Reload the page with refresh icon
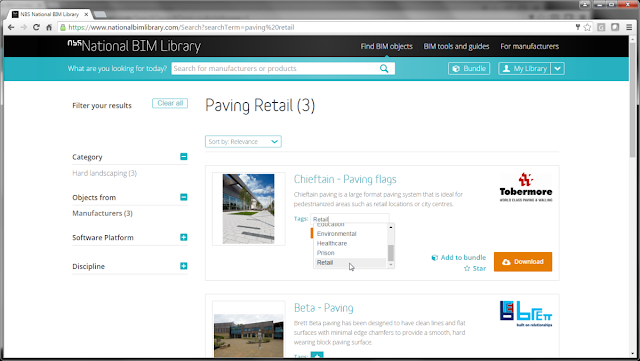 [x=36, y=27]
